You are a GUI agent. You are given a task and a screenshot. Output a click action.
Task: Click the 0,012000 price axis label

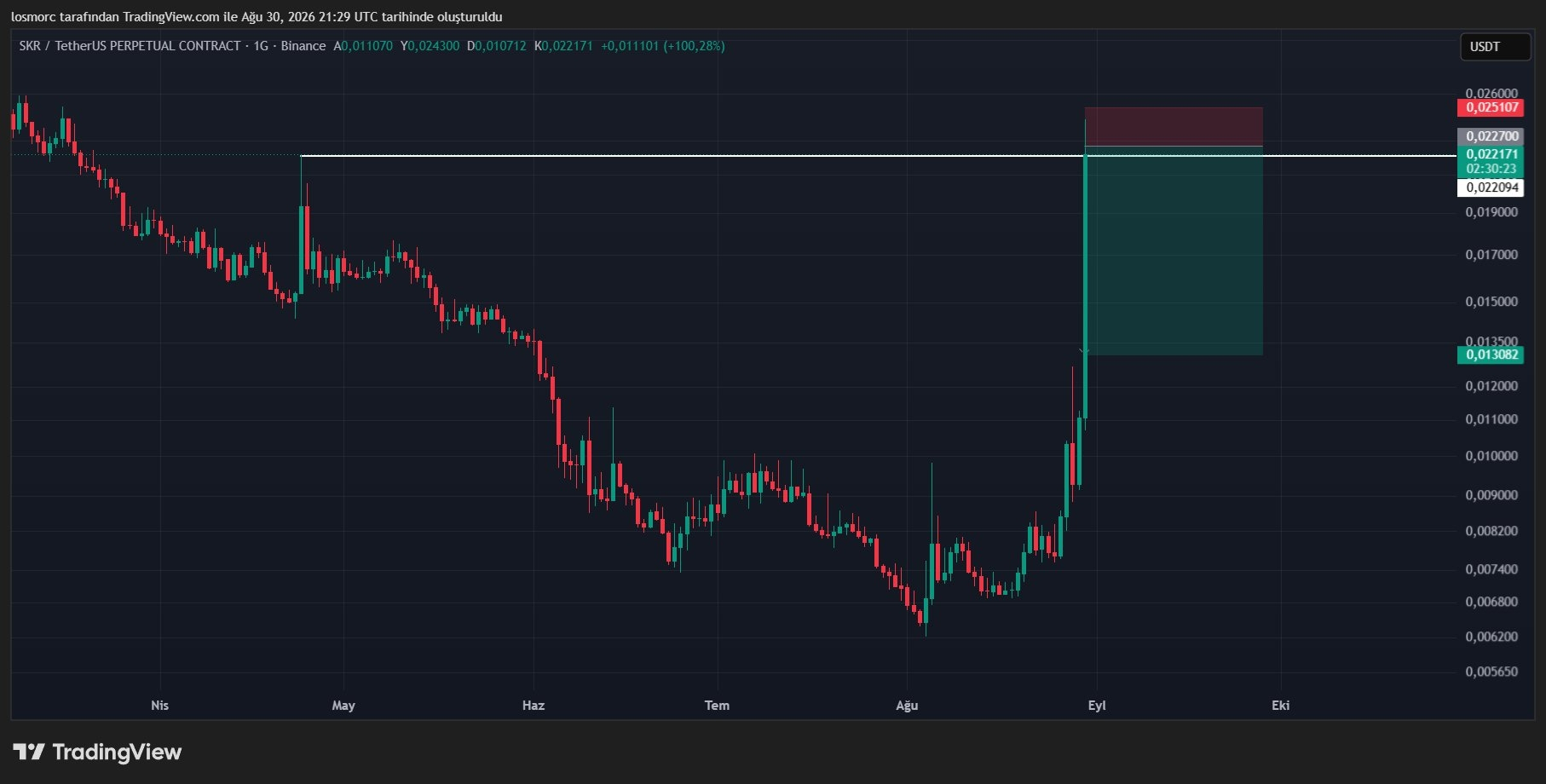click(1491, 386)
